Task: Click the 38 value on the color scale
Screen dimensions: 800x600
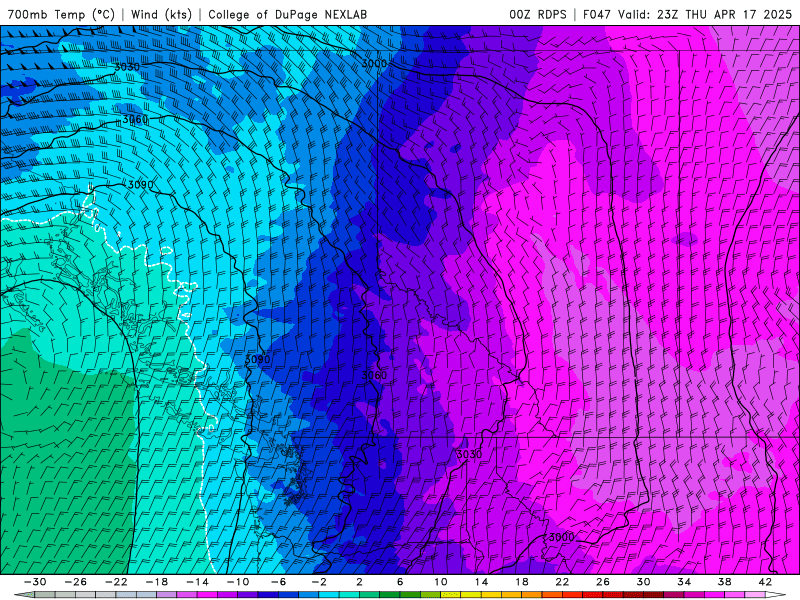Action: pos(724,582)
